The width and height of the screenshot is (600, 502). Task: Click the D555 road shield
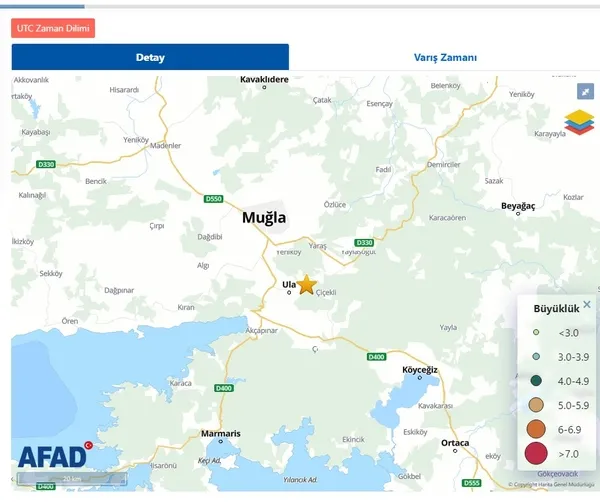coord(471,483)
